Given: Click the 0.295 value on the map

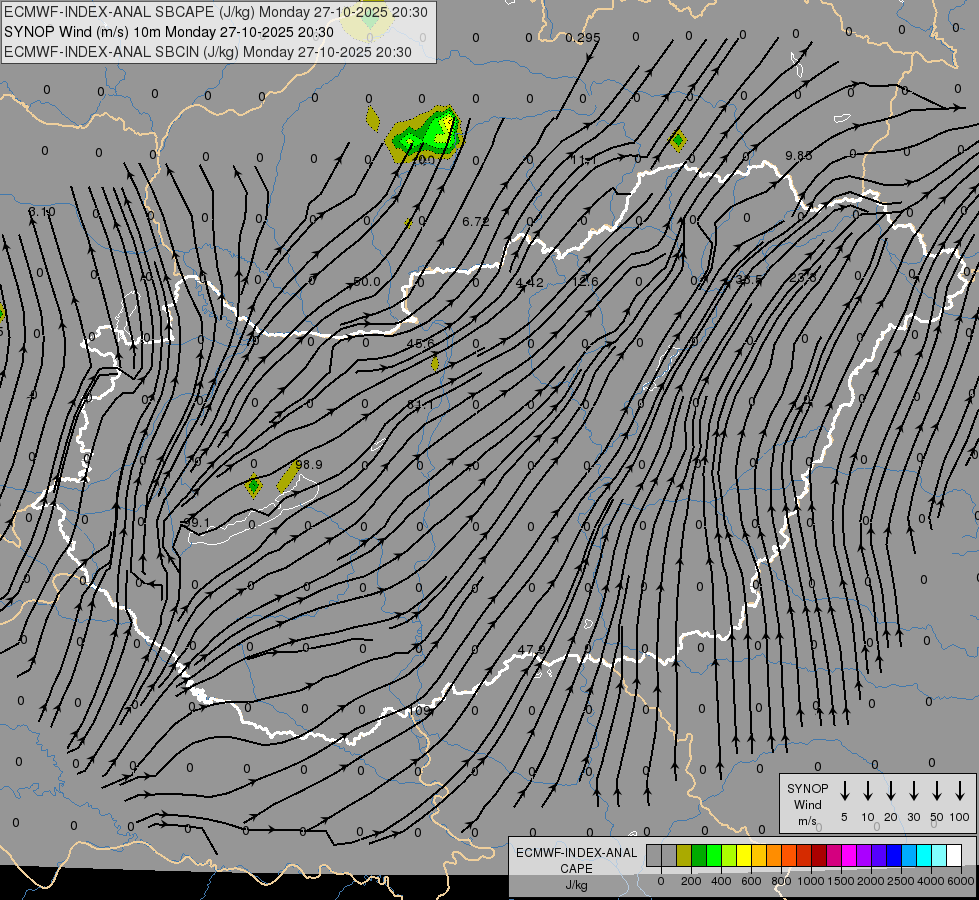Looking at the screenshot, I should click(x=583, y=38).
